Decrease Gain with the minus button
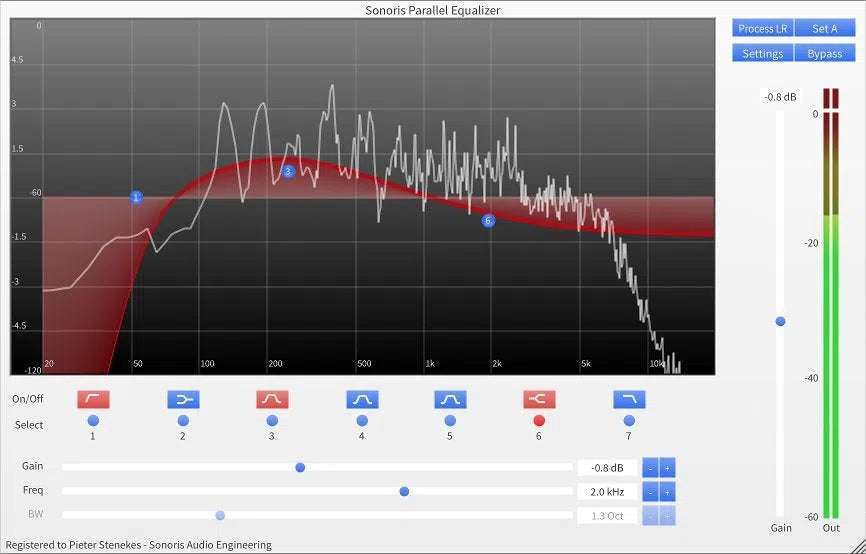The image size is (866, 554). coord(650,467)
